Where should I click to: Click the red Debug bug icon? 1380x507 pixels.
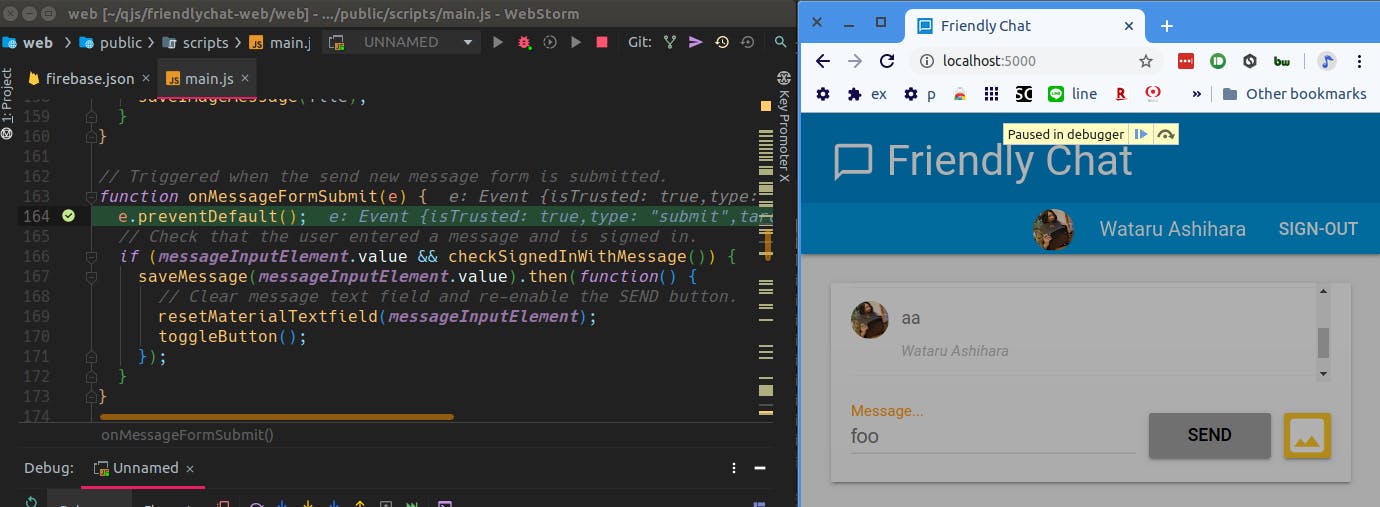[524, 42]
